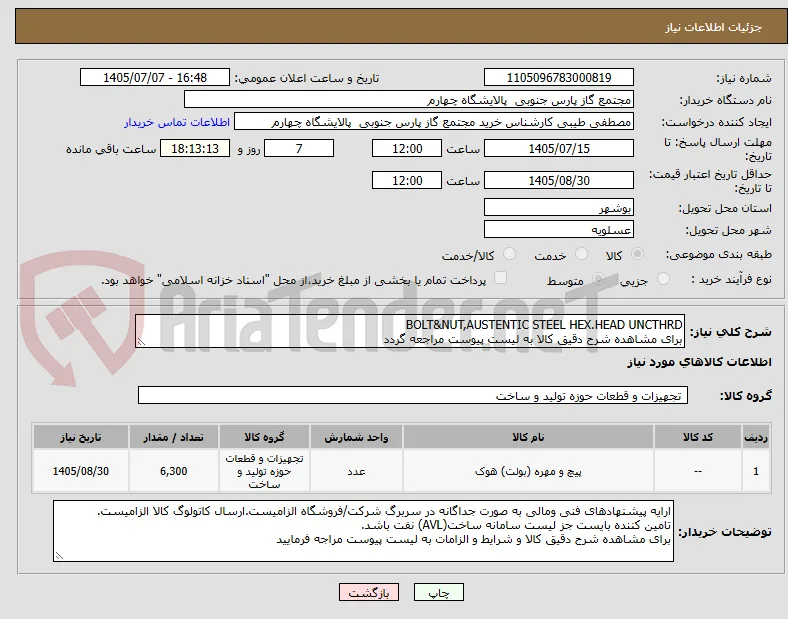Select the متوسط purchase type radio
Viewport: 788px width, 619px height.
(598, 279)
